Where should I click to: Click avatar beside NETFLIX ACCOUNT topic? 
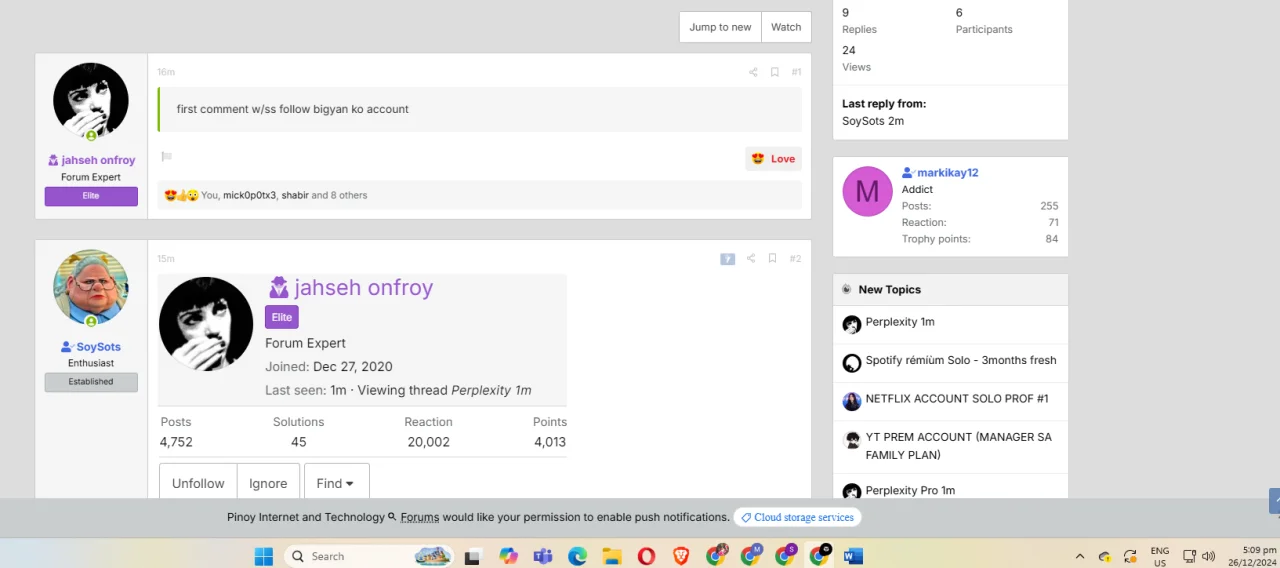(x=852, y=401)
